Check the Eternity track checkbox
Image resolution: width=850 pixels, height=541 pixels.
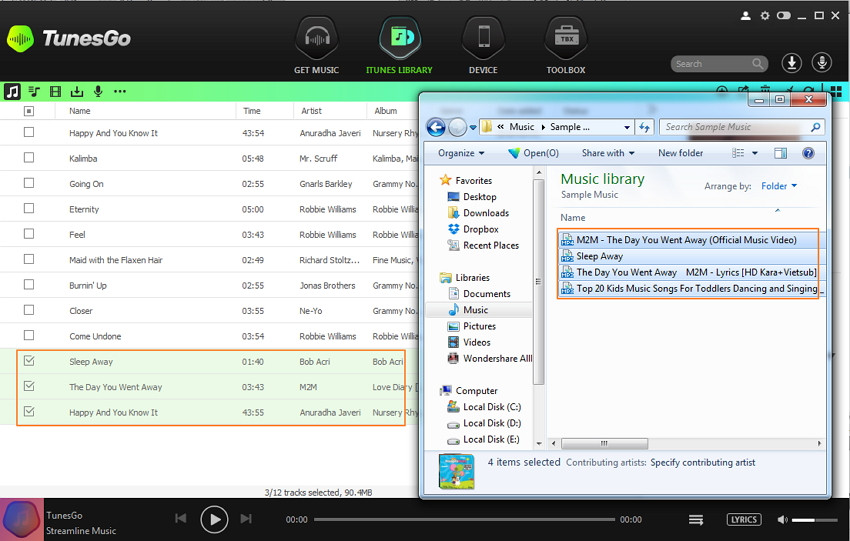tap(29, 208)
